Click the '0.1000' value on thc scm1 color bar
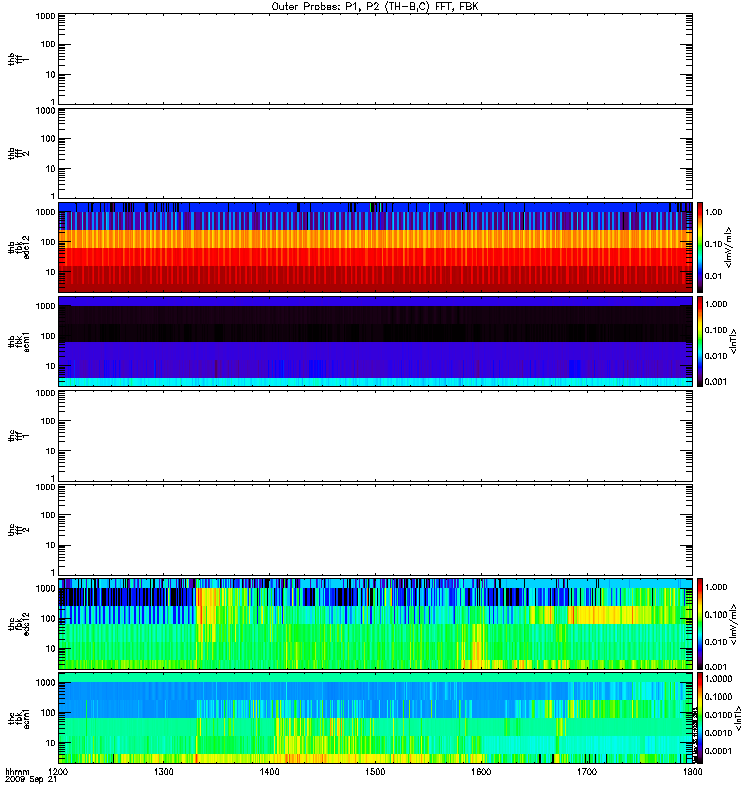The width and height of the screenshot is (750, 800). pos(718,696)
